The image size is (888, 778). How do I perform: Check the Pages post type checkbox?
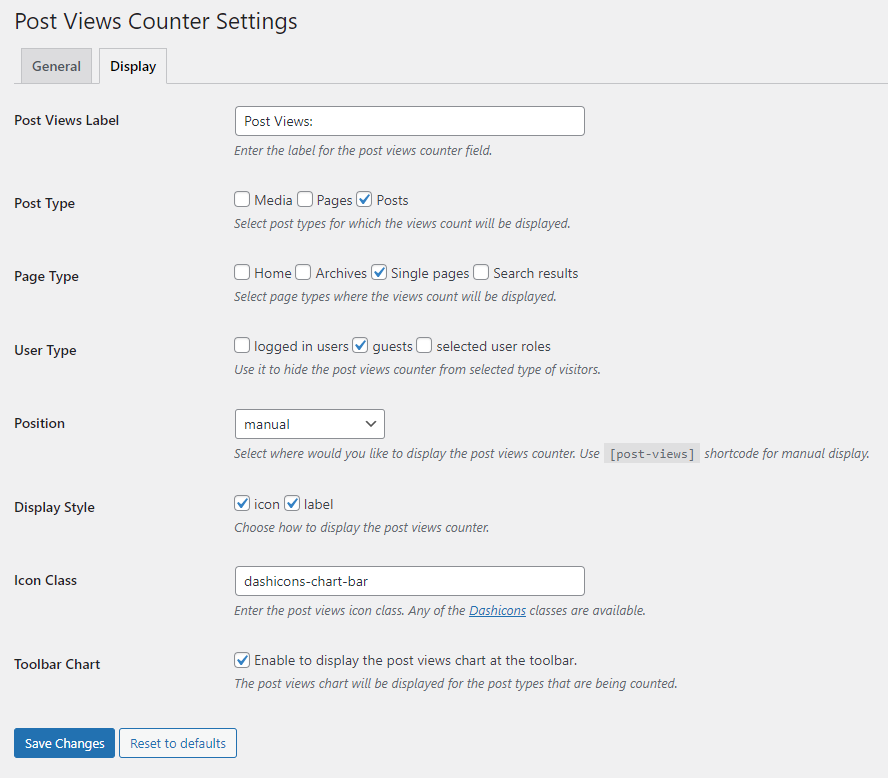pyautogui.click(x=303, y=198)
